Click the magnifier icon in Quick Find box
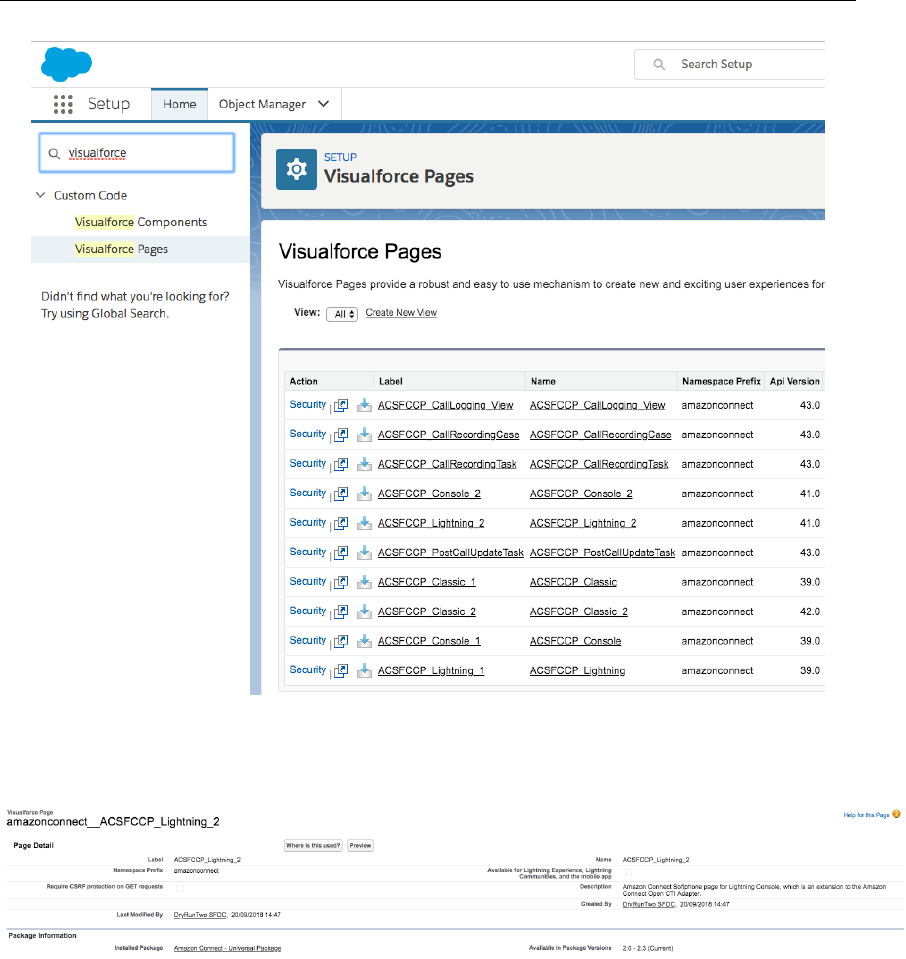906x959 pixels. click(x=54, y=154)
